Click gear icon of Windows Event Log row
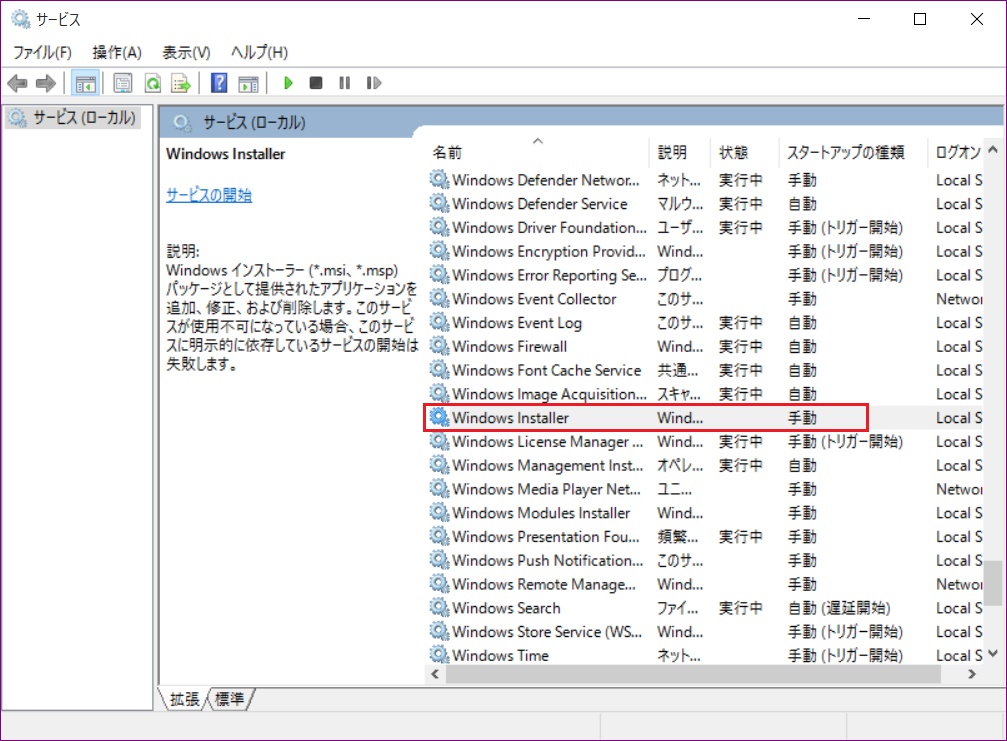 click(439, 322)
